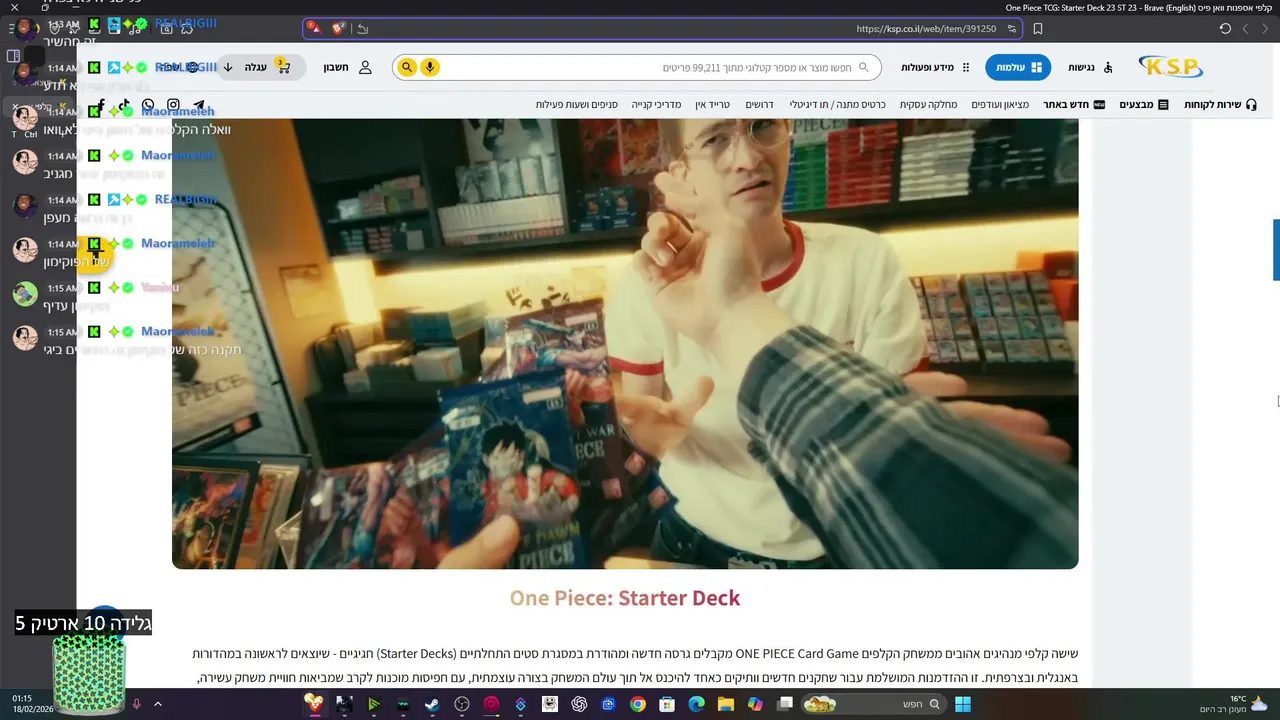
Task: Open סניפים ושעות פעילות navigation link
Action: pos(576,104)
